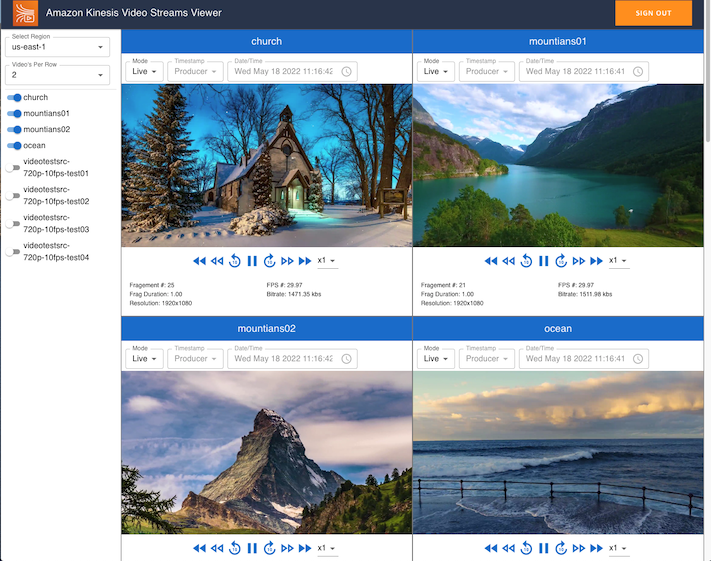This screenshot has width=711, height=561.
Task: Click the fast forward icon on mountians02 video
Action: point(305,548)
